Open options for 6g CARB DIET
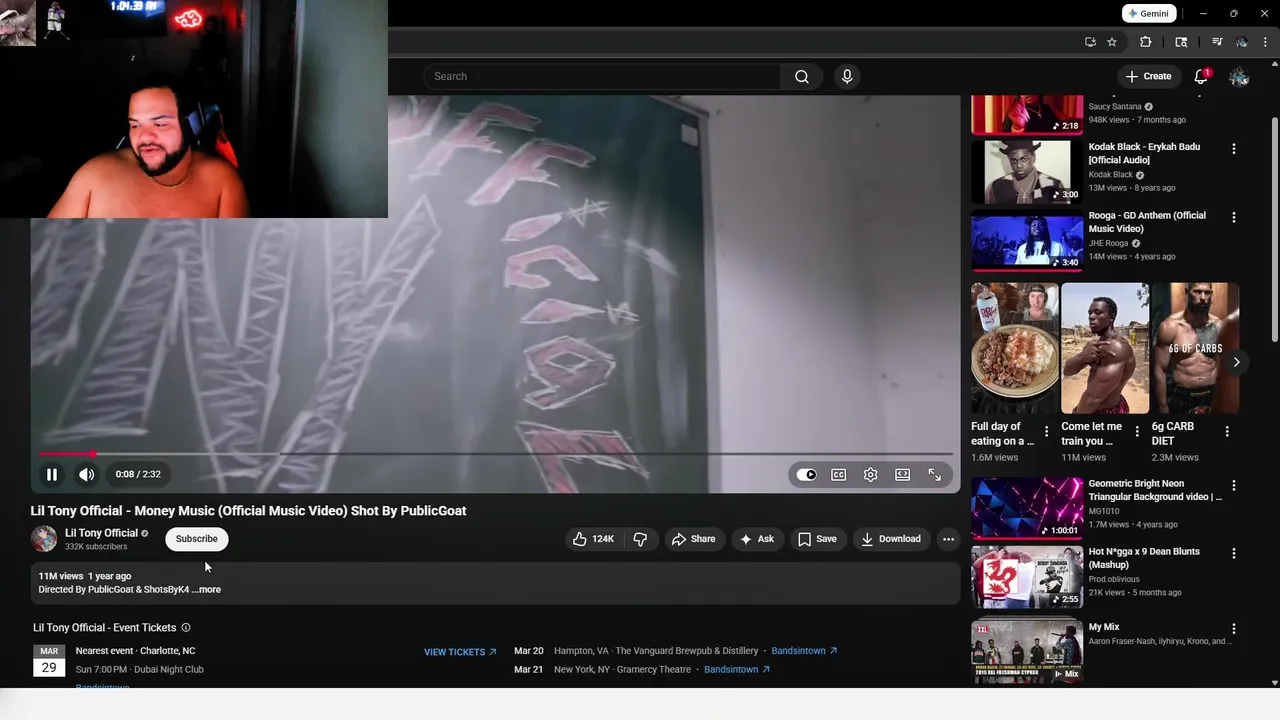Image resolution: width=1280 pixels, height=720 pixels. point(1227,432)
